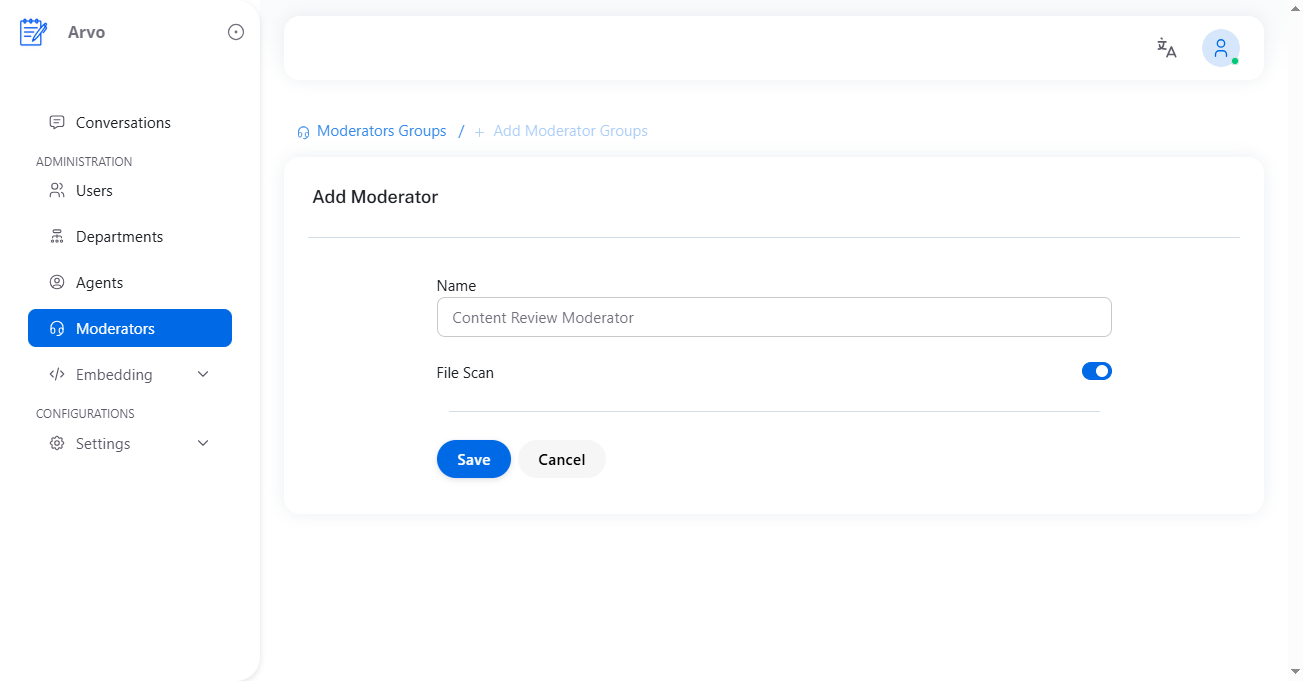
Task: Click the Agents icon
Action: coord(57,282)
